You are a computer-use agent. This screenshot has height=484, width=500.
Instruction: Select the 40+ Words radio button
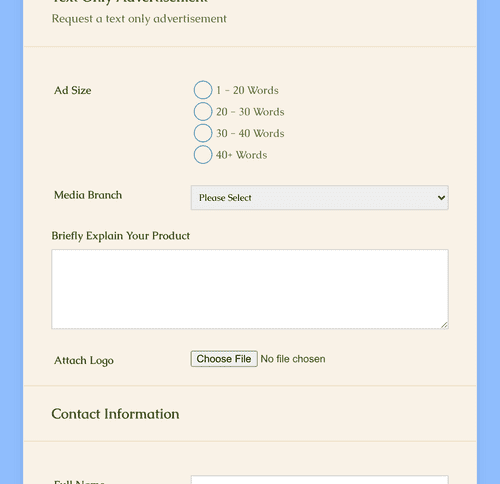pyautogui.click(x=203, y=154)
